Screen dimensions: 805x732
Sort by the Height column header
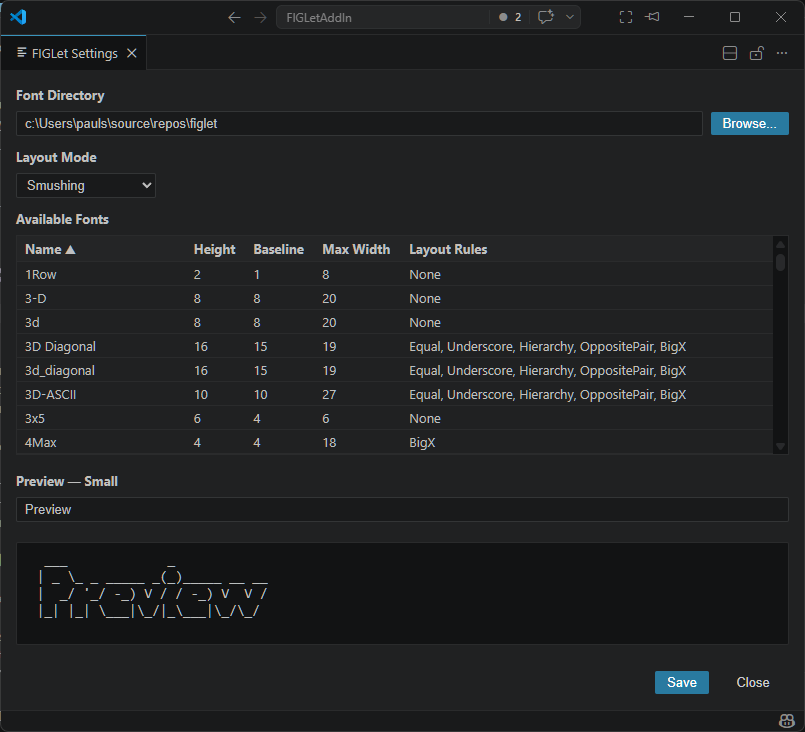pos(214,249)
